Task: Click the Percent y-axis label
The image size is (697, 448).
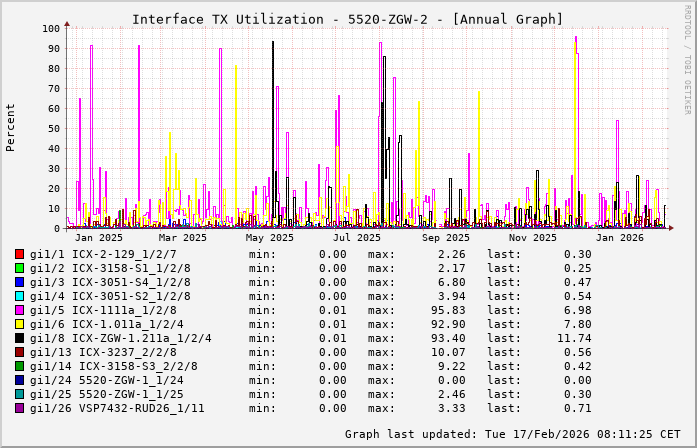Action: (x=11, y=128)
